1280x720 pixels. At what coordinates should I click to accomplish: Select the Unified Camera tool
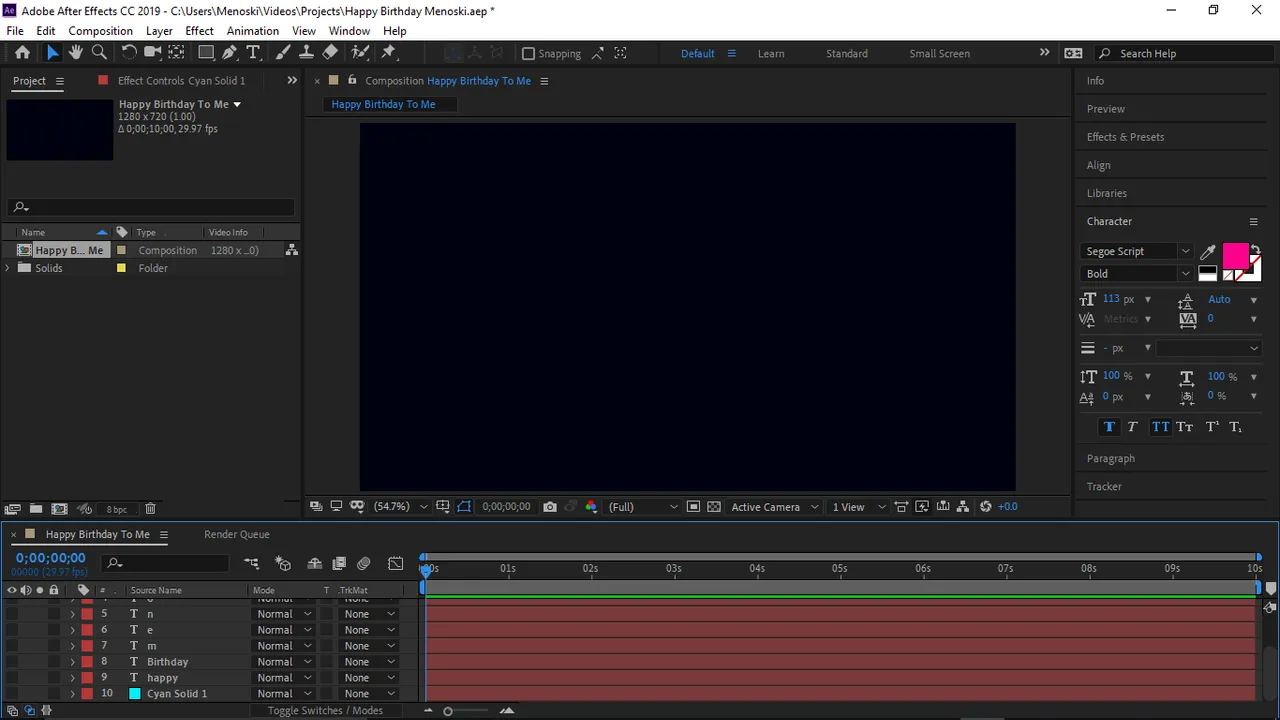point(153,53)
